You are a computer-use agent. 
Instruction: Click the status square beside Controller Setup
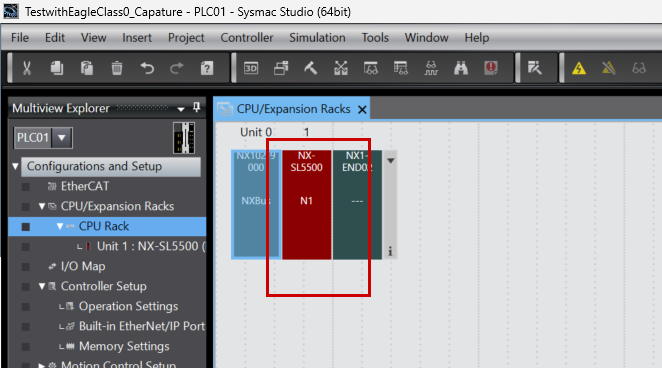click(26, 287)
